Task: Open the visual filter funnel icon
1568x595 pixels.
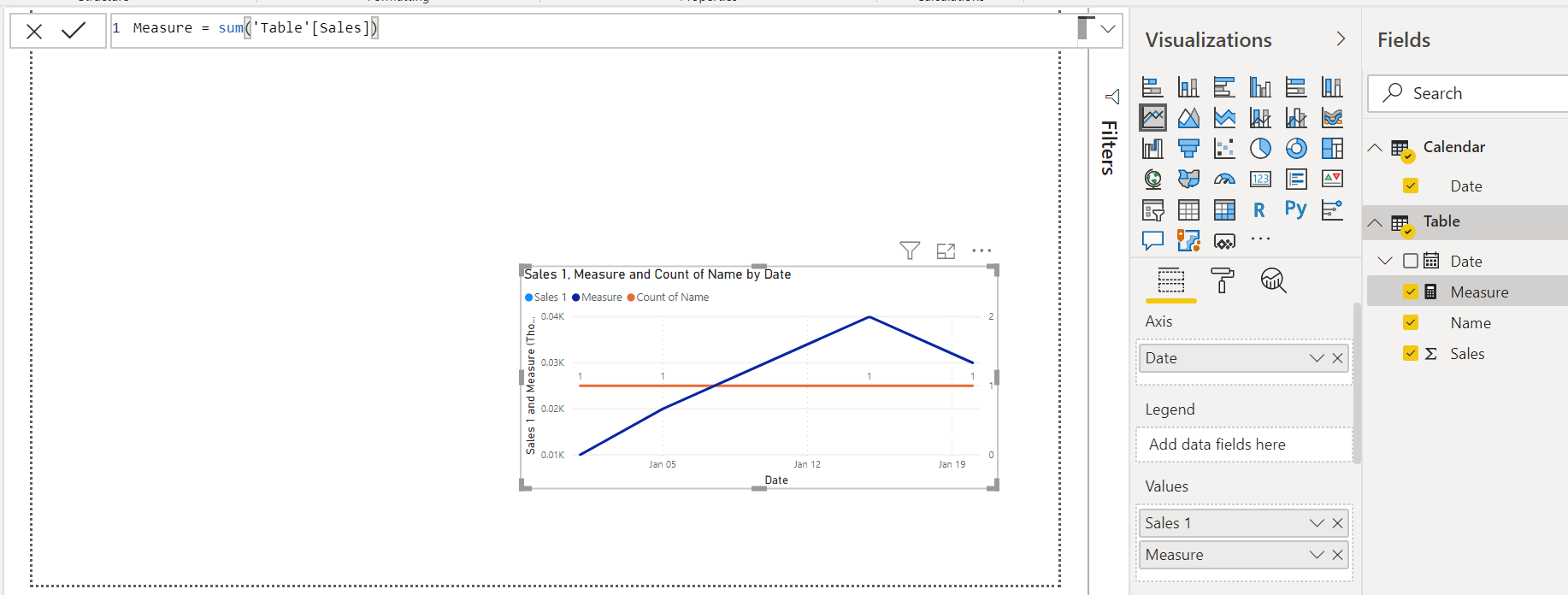Action: pos(910,250)
